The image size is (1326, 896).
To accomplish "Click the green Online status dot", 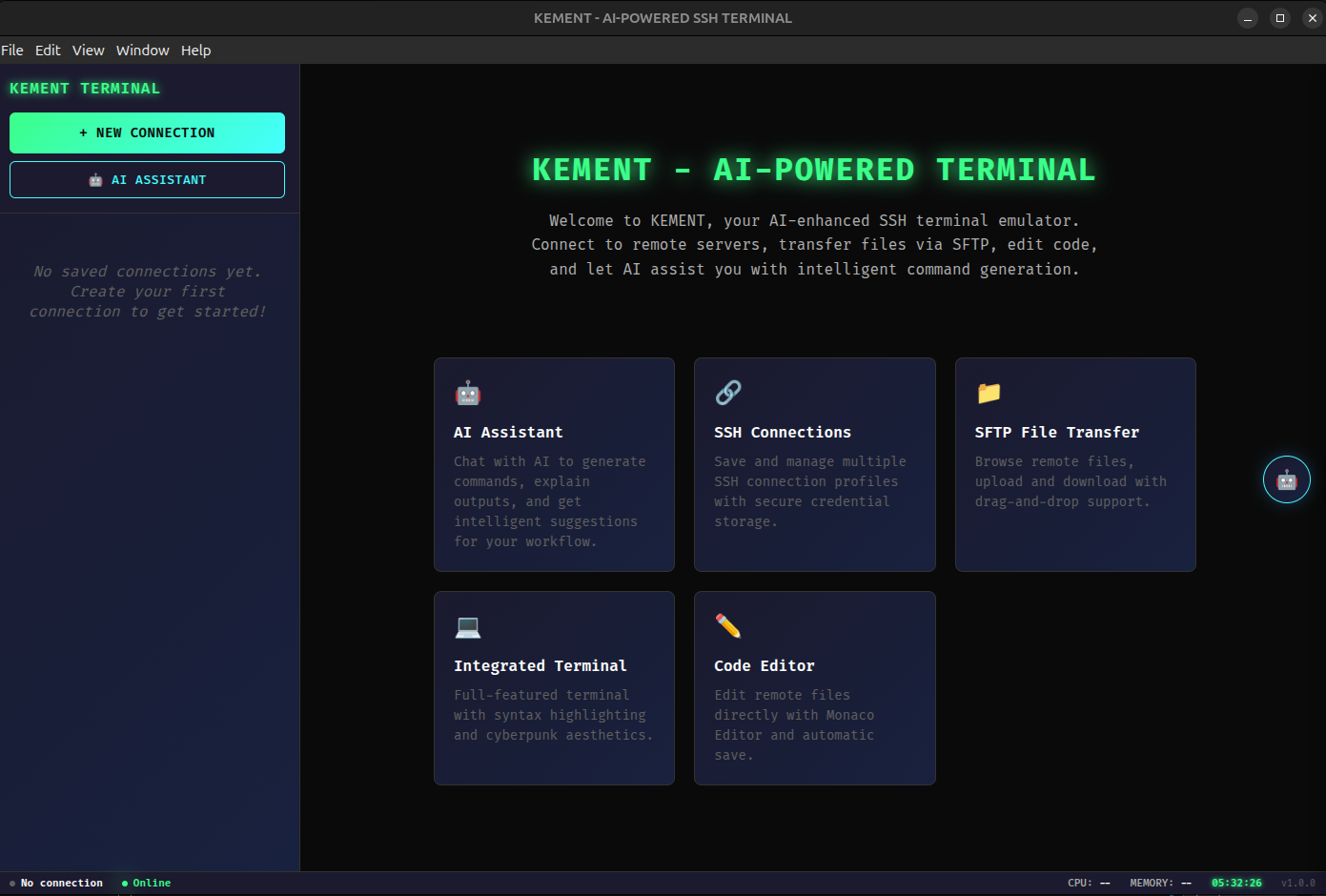I will 125,884.
